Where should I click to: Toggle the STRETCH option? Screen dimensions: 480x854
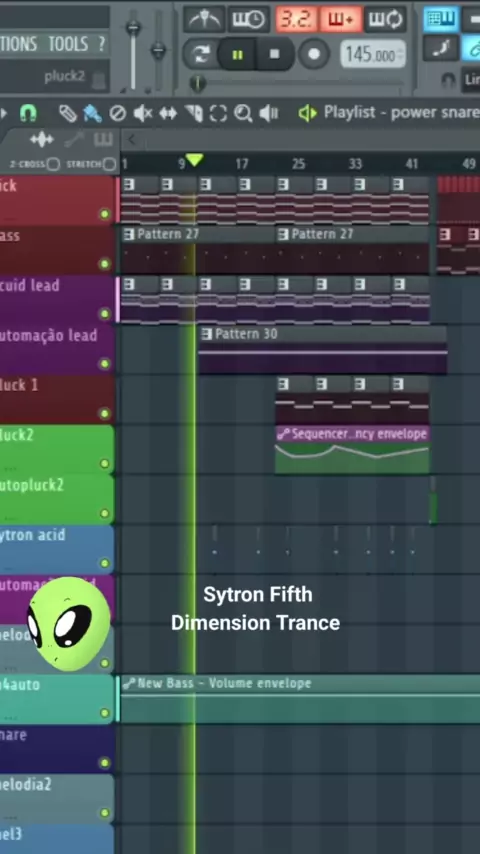(x=110, y=164)
